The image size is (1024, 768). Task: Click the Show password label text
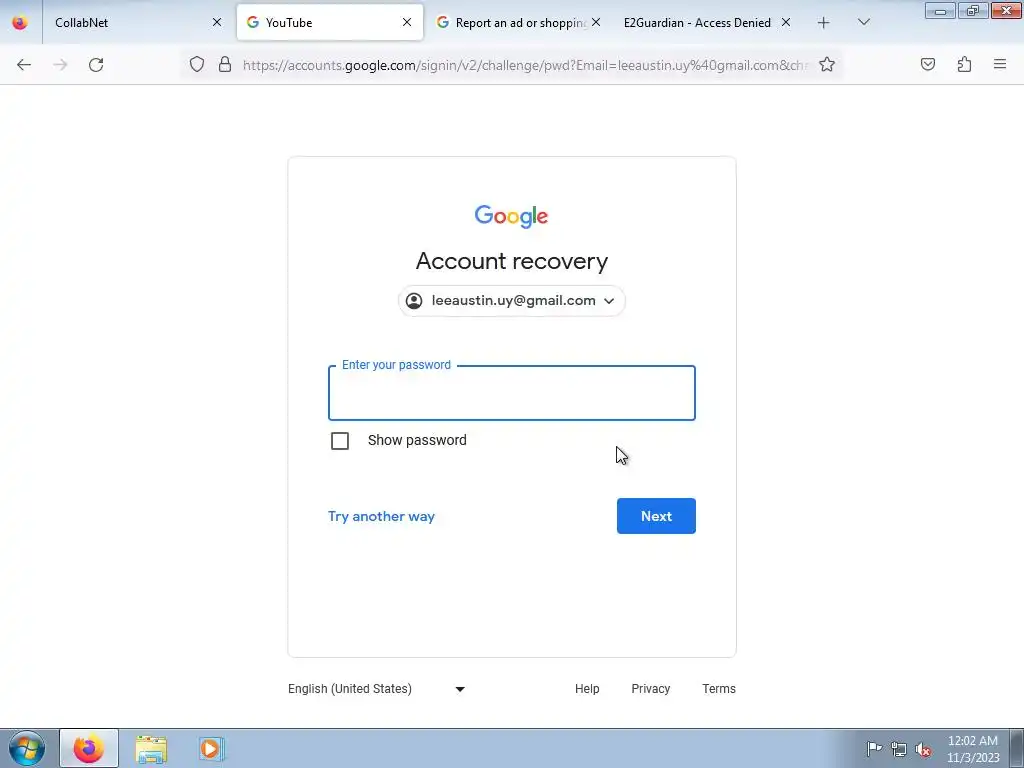417,440
